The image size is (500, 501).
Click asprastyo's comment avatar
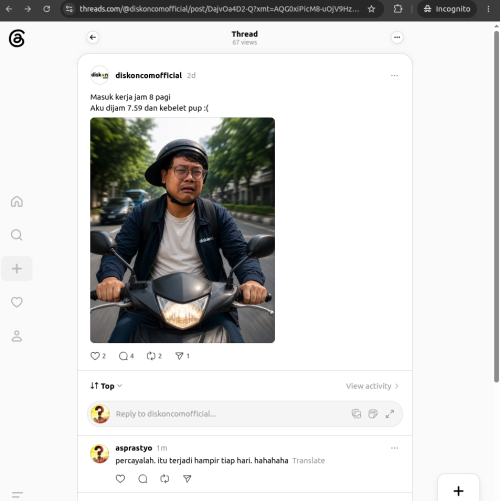[x=99, y=454]
